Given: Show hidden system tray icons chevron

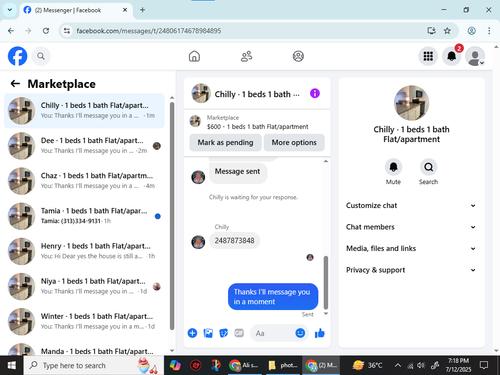Looking at the screenshot, I should pyautogui.click(x=398, y=365).
